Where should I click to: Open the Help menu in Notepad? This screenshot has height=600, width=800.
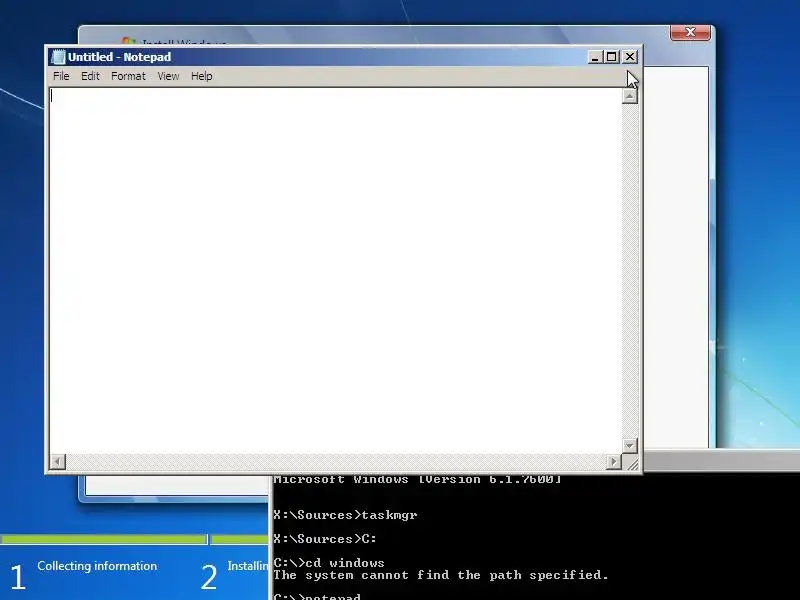point(202,76)
